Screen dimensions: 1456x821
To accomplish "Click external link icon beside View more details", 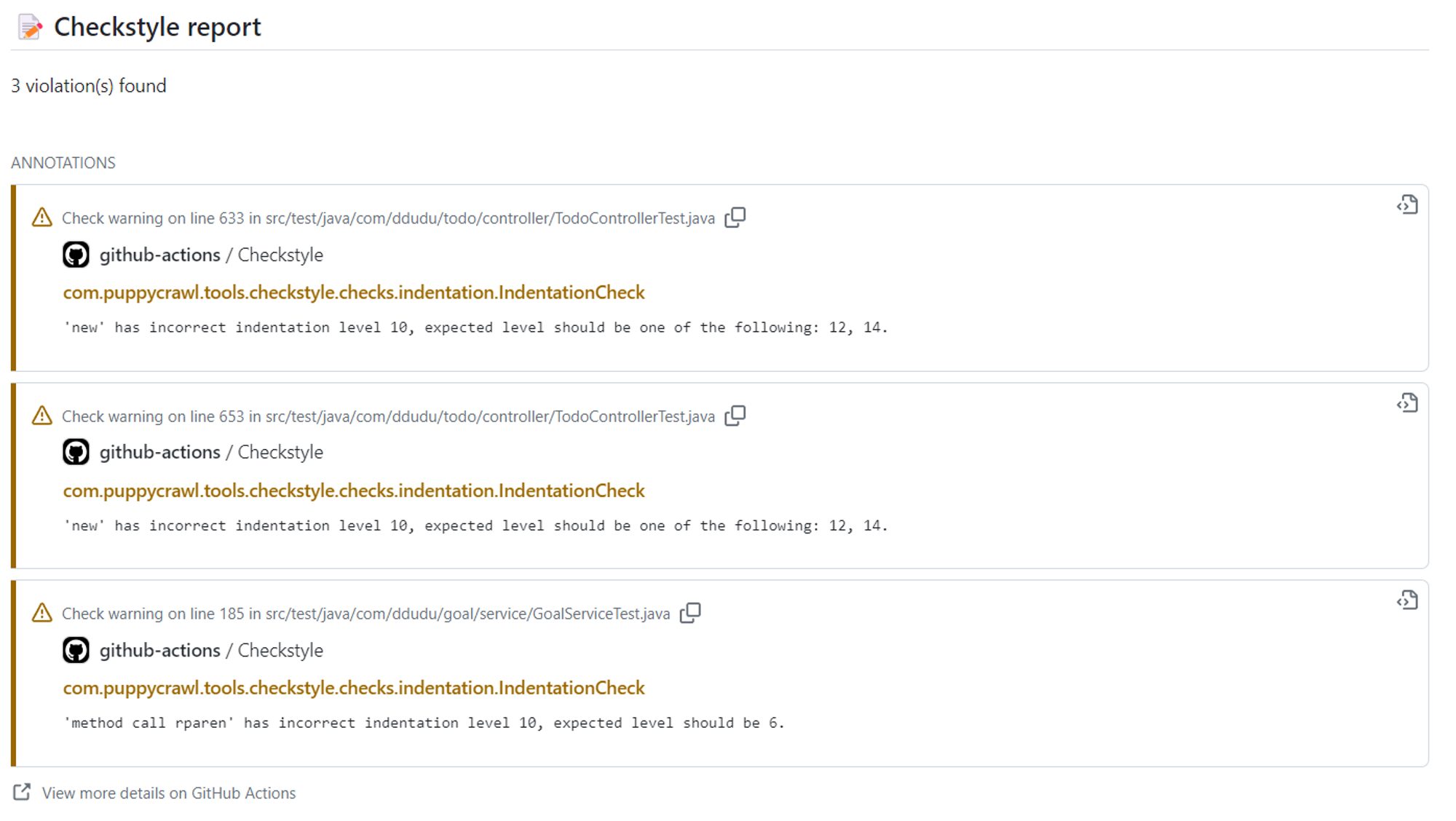I will tap(22, 792).
